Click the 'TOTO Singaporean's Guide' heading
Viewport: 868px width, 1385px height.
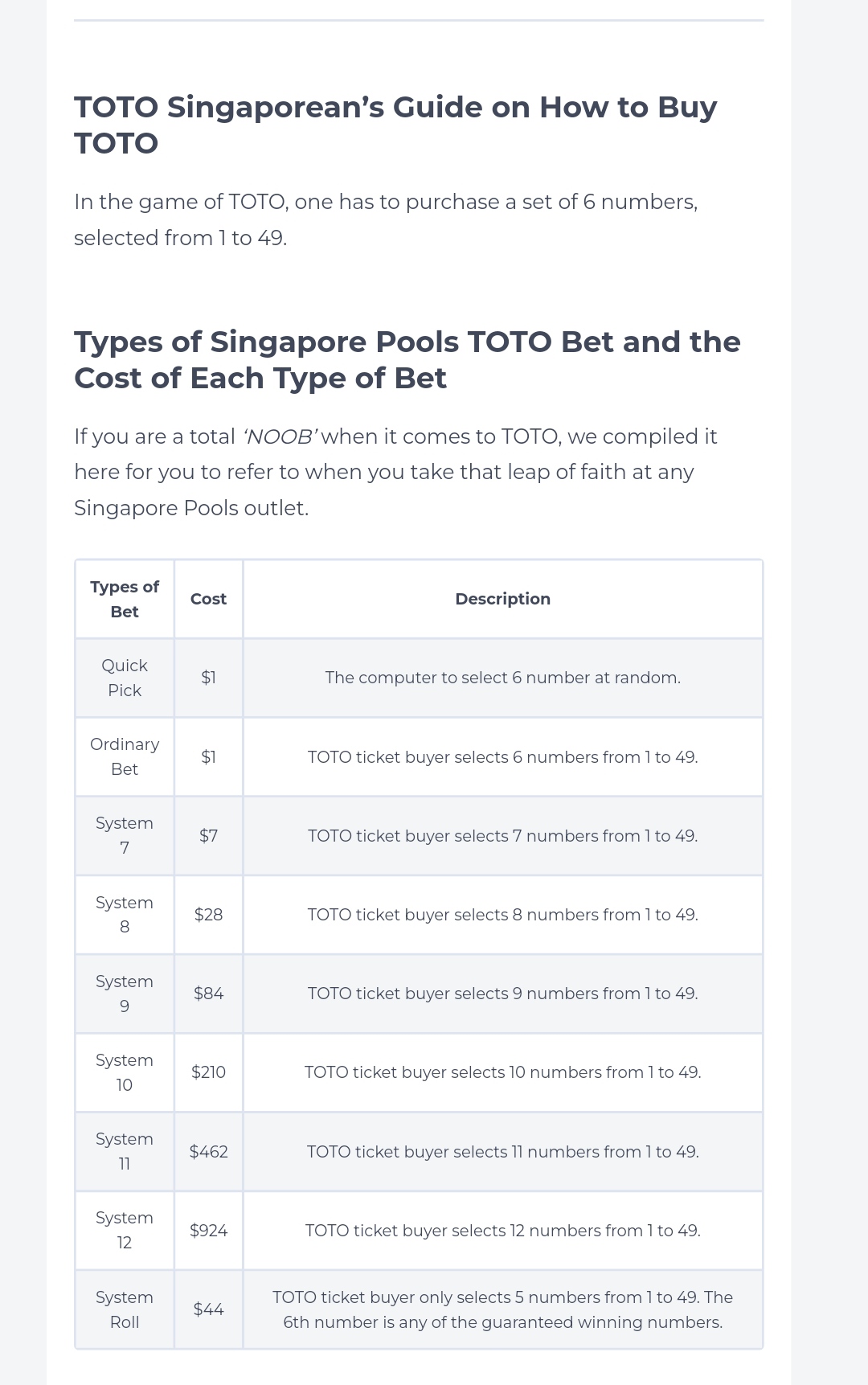point(395,125)
